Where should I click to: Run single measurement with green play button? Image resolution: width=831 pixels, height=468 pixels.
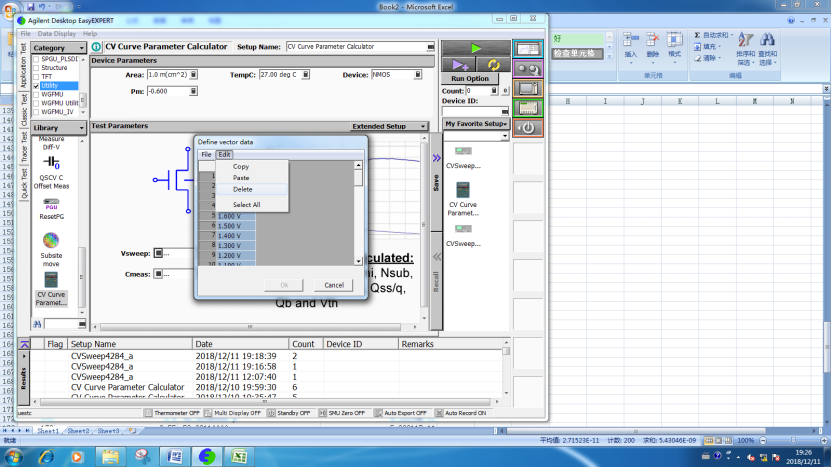[x=476, y=48]
